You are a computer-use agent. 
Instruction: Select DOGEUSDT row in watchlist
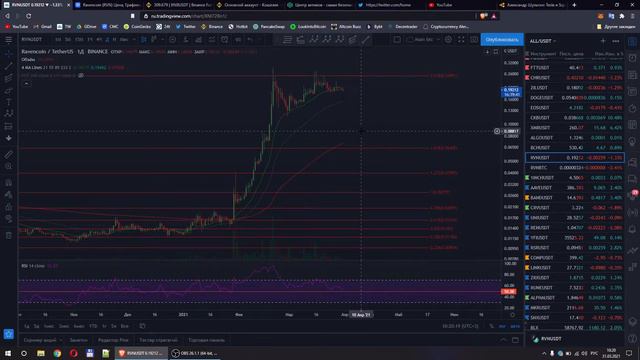click(x=574, y=98)
